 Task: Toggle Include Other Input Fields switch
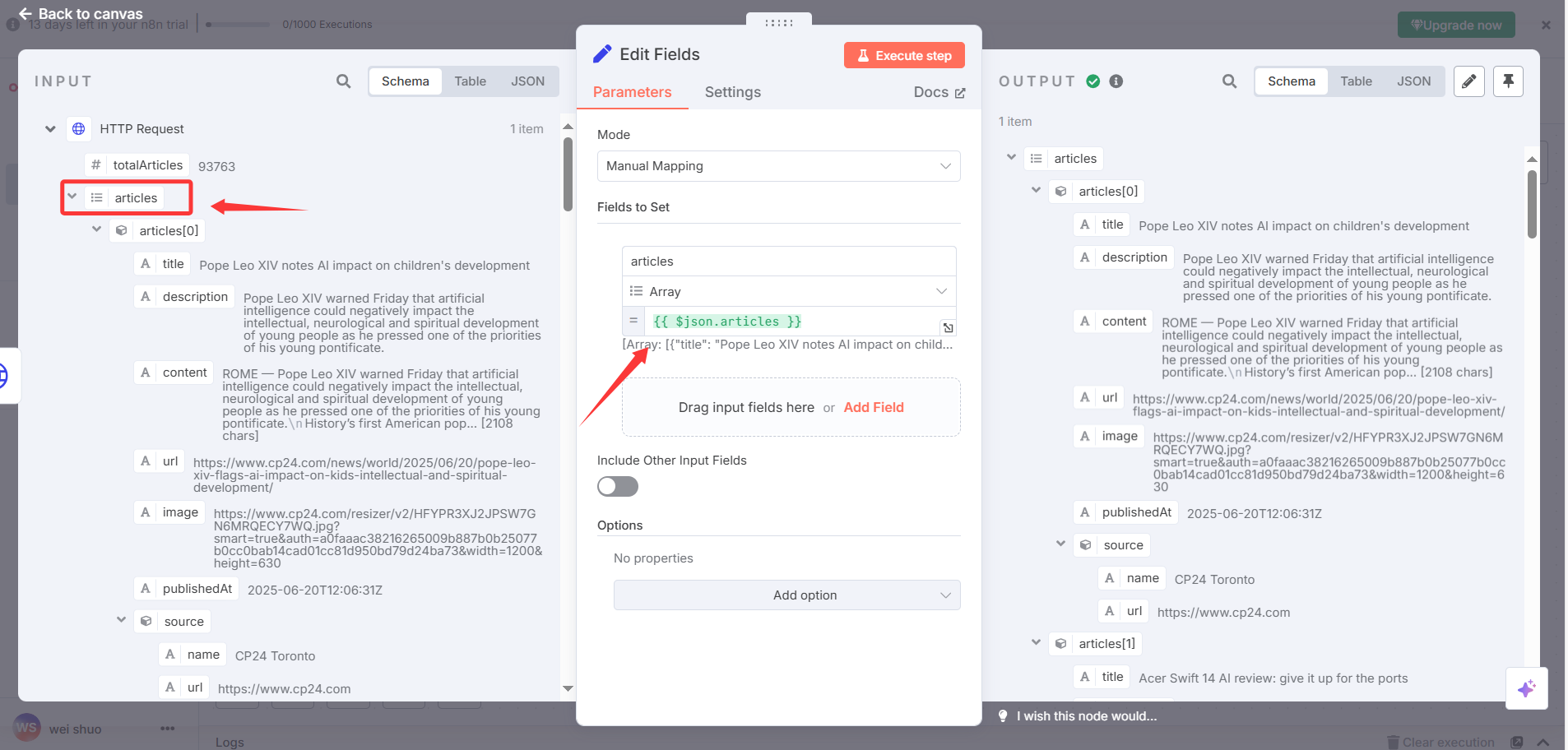pyautogui.click(x=618, y=487)
